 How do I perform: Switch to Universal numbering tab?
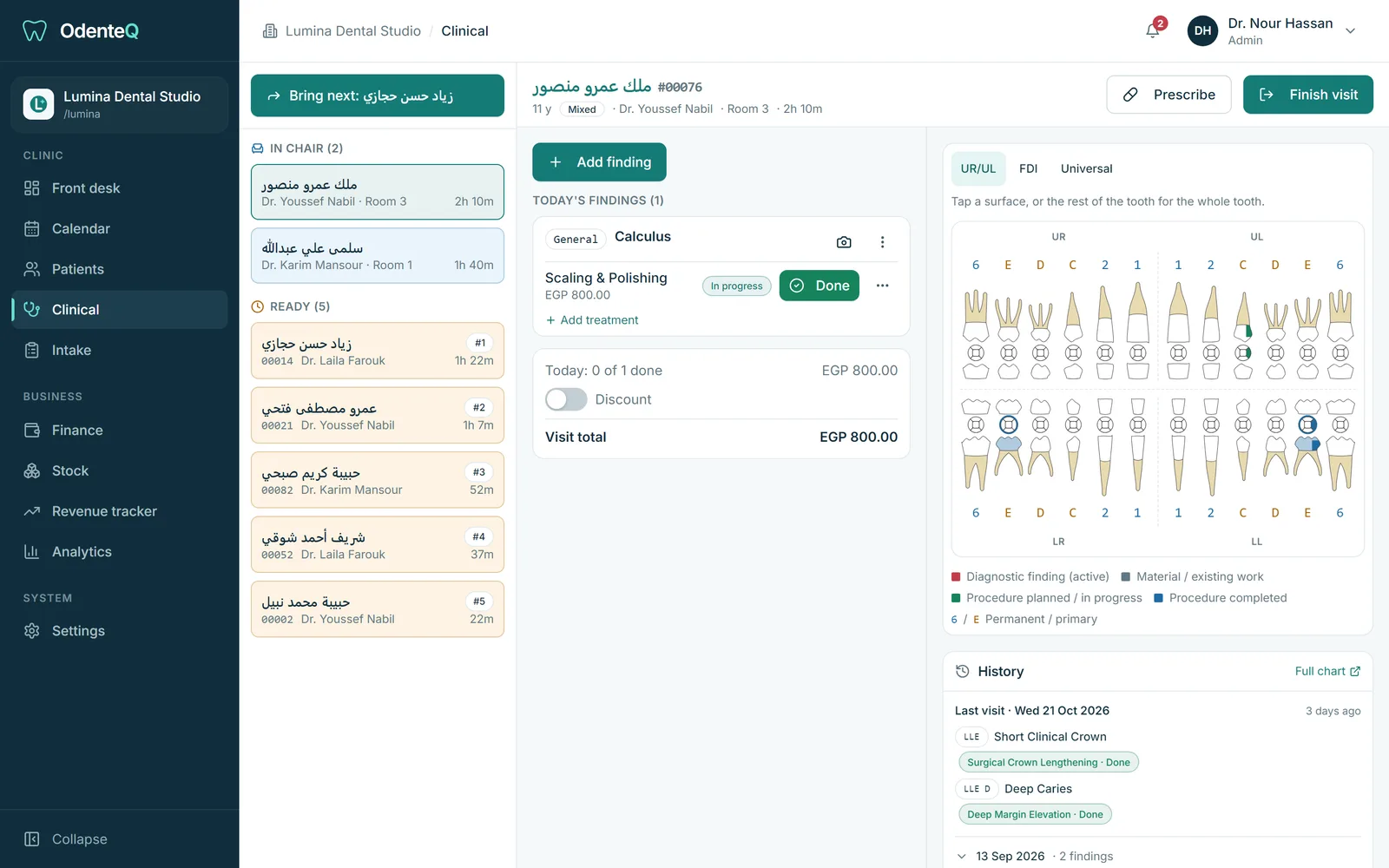click(x=1086, y=168)
